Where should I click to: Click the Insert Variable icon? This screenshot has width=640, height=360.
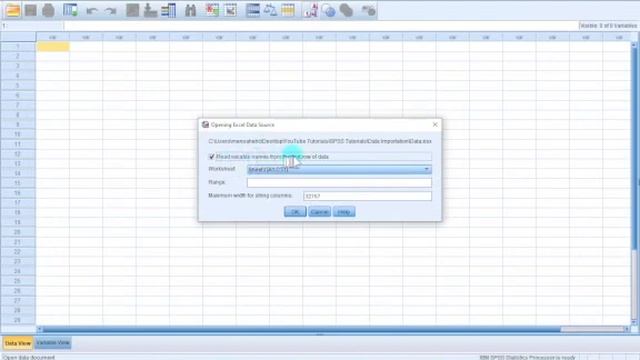231,10
